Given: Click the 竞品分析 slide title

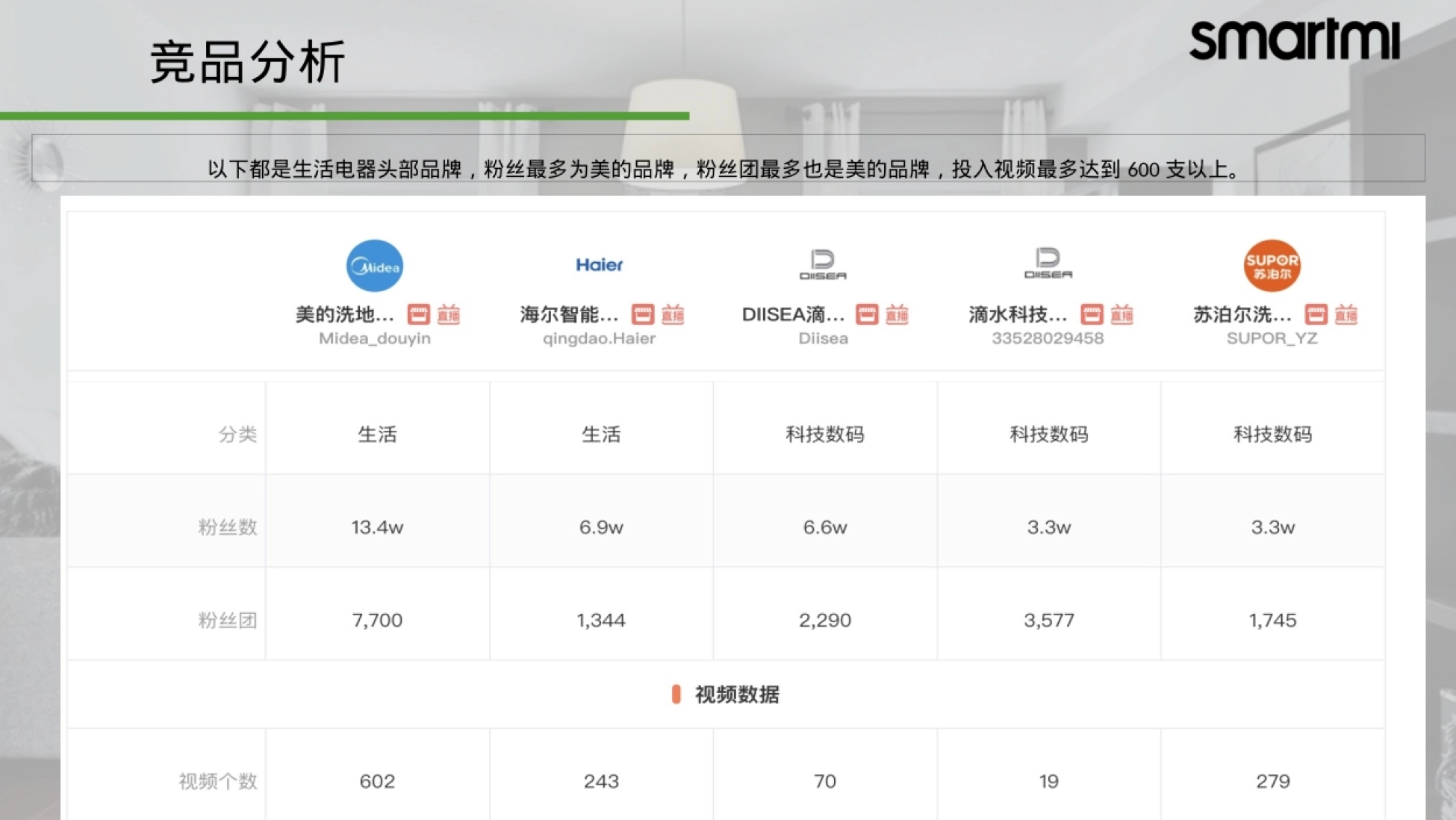Looking at the screenshot, I should tap(247, 61).
